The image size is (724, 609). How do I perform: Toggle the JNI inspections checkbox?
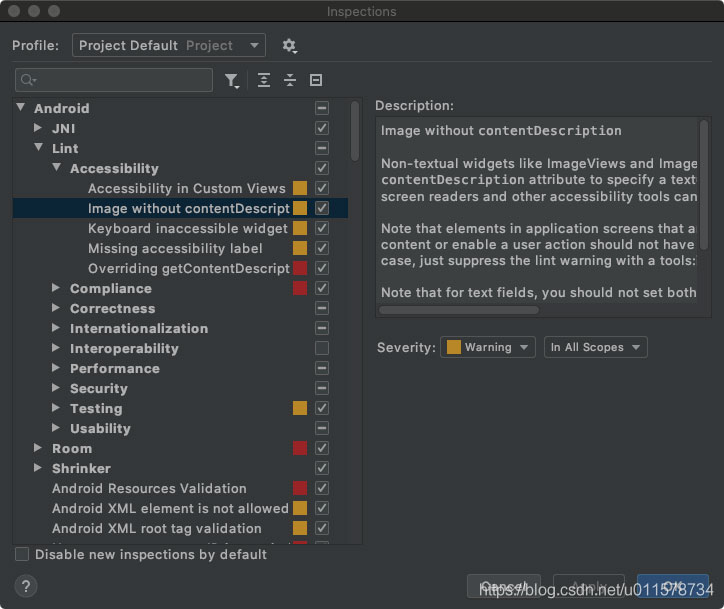click(x=322, y=128)
